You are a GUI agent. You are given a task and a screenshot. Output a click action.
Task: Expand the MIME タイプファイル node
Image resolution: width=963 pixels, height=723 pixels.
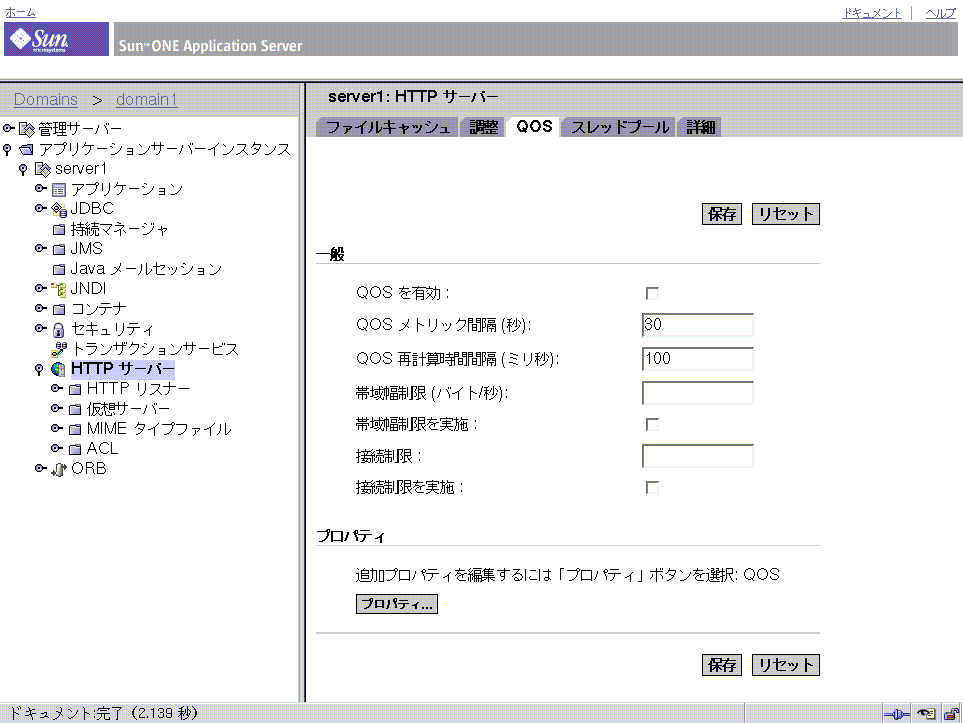[57, 428]
